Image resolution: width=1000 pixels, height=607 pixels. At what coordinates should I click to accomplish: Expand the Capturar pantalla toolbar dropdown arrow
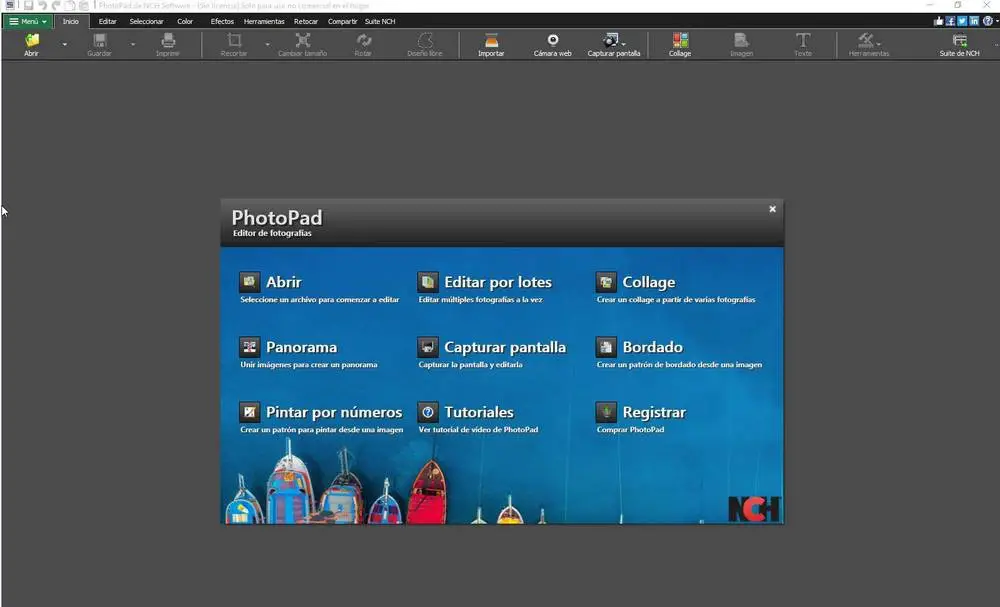[x=623, y=45]
